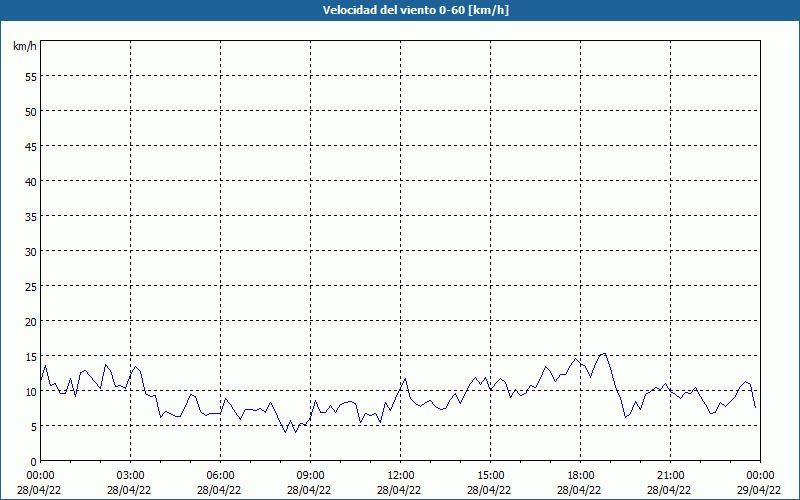Screen dimensions: 800x500
Task: Click the y-axis label '10'
Action: point(31,392)
